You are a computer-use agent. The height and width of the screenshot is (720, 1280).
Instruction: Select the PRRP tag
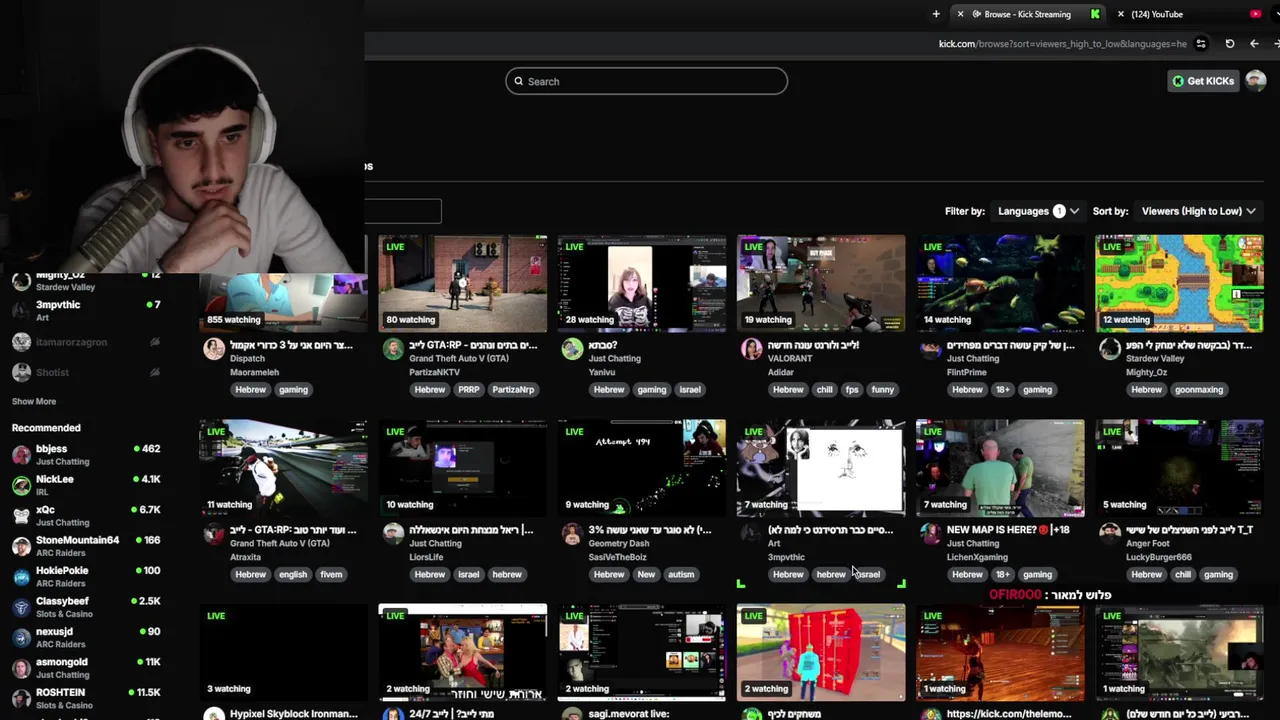468,390
